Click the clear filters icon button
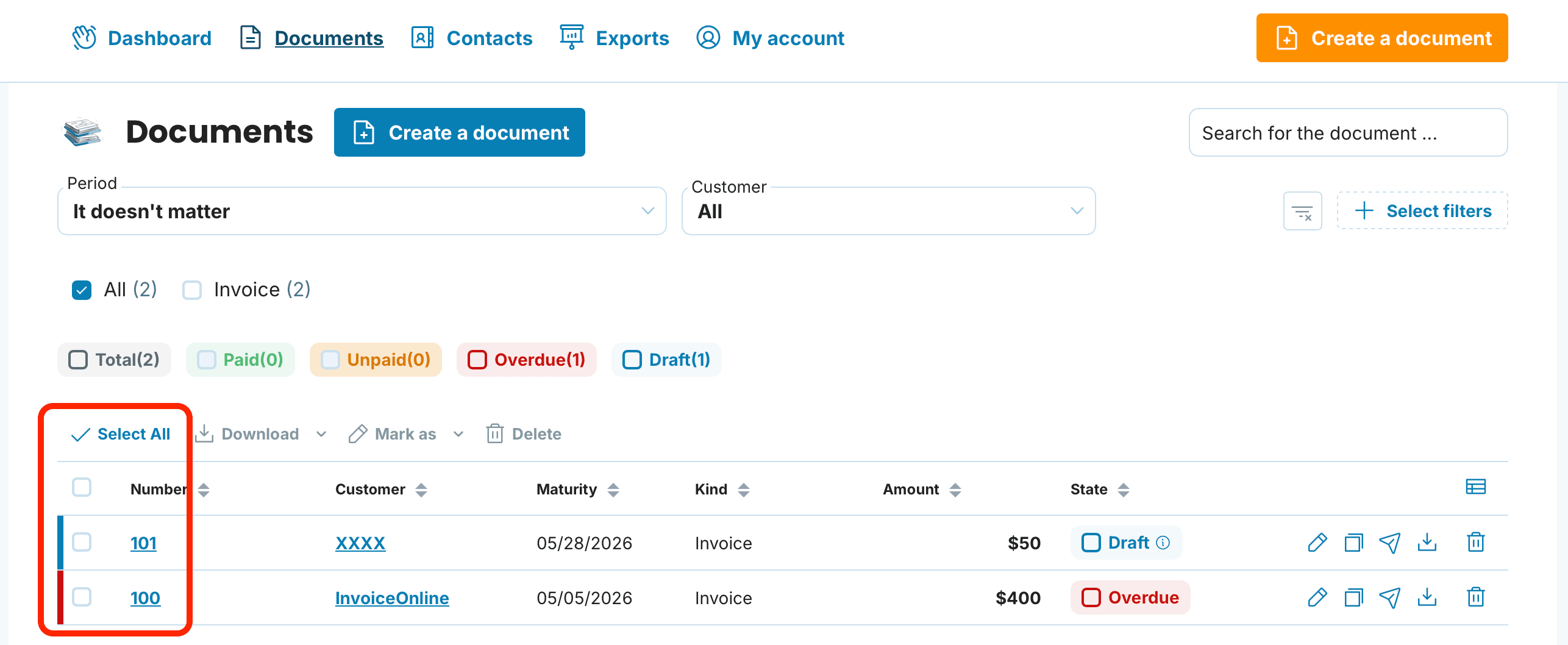 coord(1302,211)
